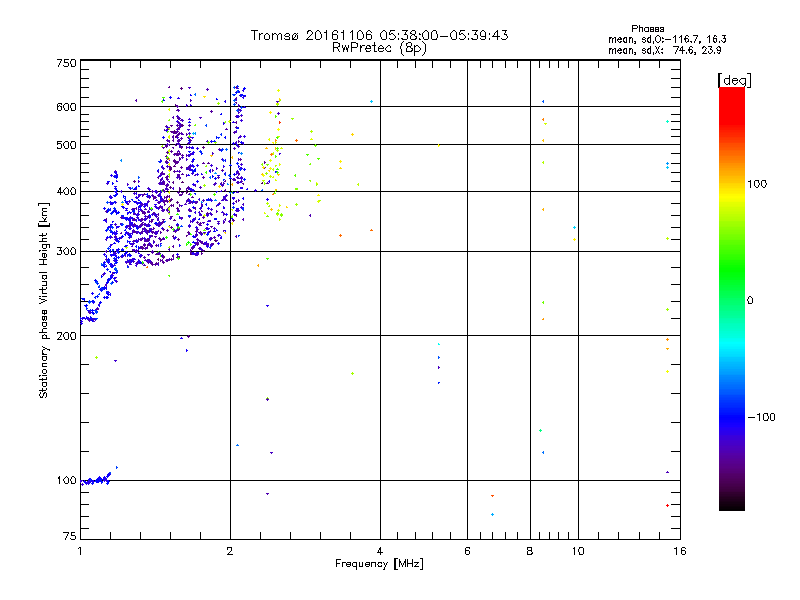This screenshot has height=600, width=800.
Task: Click the x-axis tick label '1'
Action: 80,551
